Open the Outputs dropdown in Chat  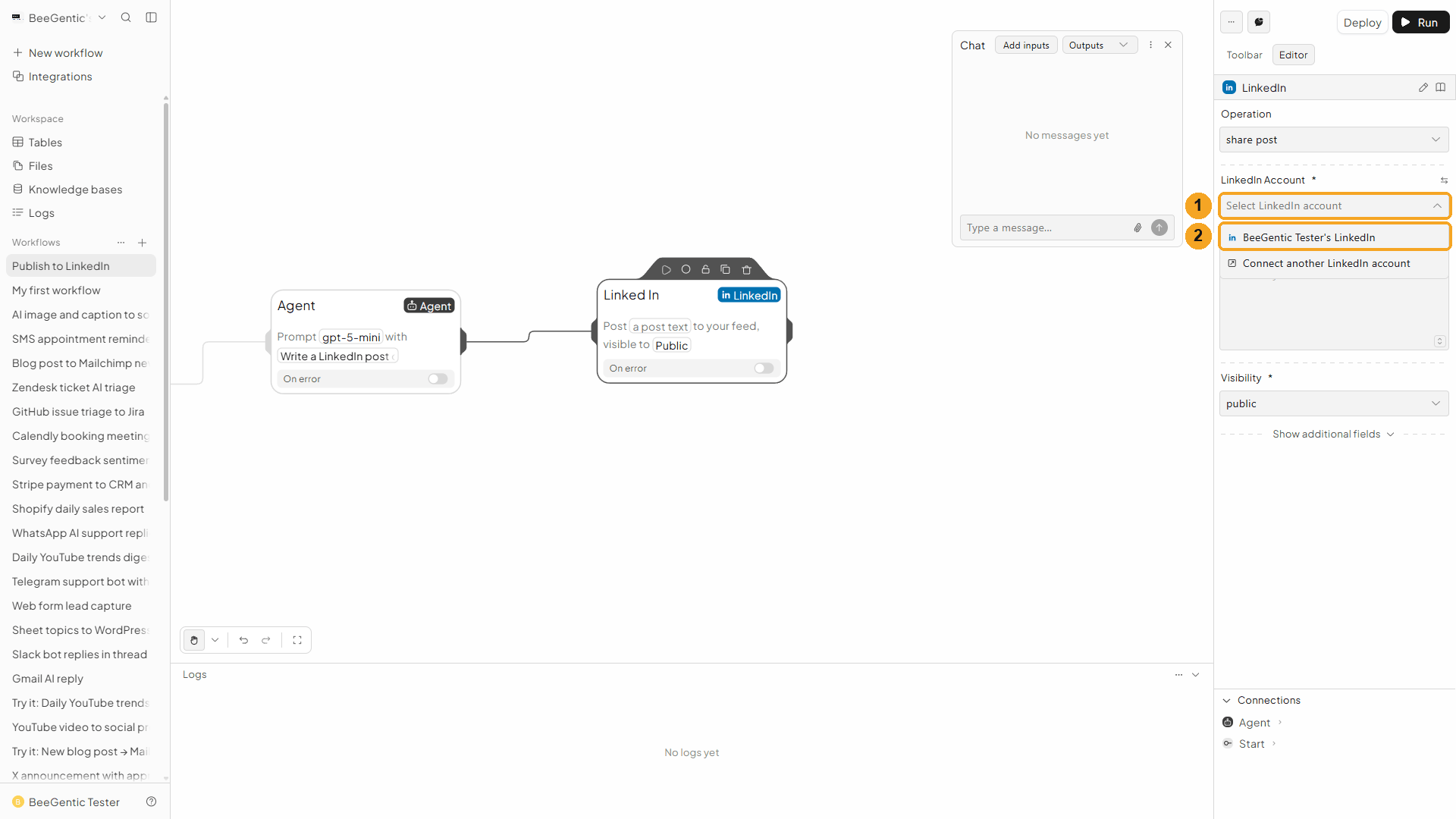click(1100, 45)
